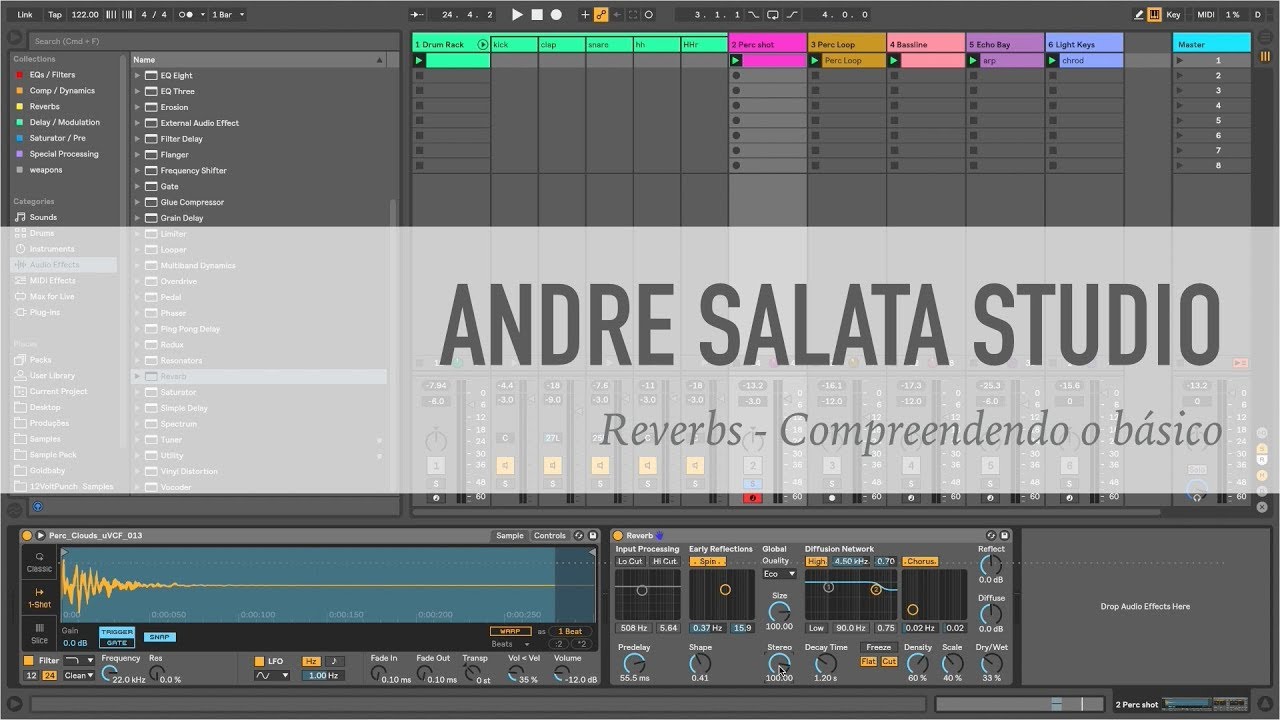Open the Sounds category in browser
This screenshot has height=720, width=1280.
coord(43,217)
